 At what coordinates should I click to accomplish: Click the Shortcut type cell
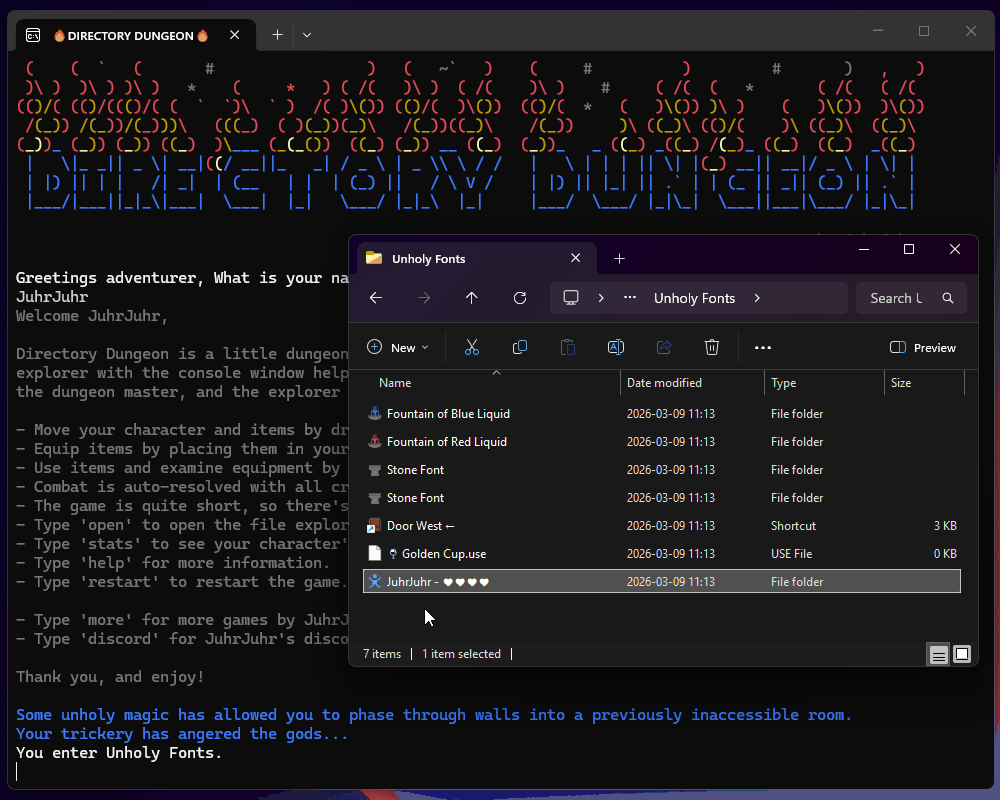793,526
